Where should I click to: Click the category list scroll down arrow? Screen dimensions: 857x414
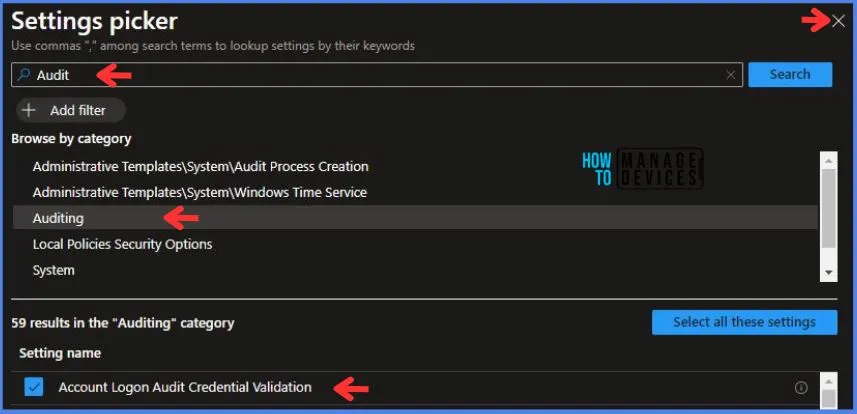829,272
